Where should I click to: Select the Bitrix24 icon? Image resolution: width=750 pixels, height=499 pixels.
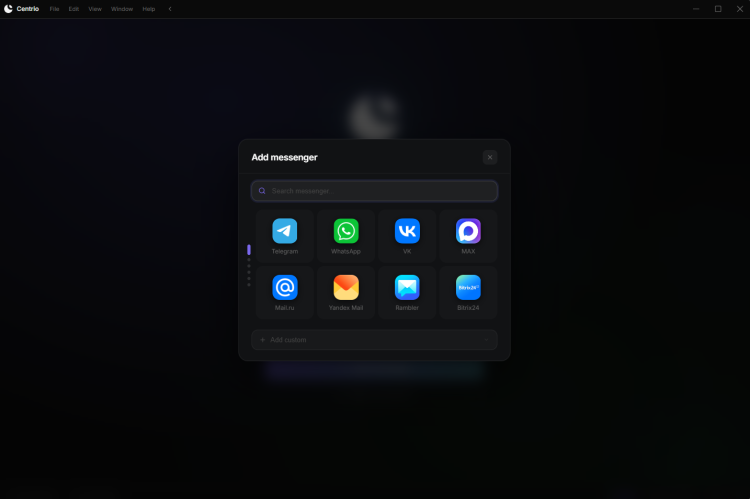click(x=468, y=288)
